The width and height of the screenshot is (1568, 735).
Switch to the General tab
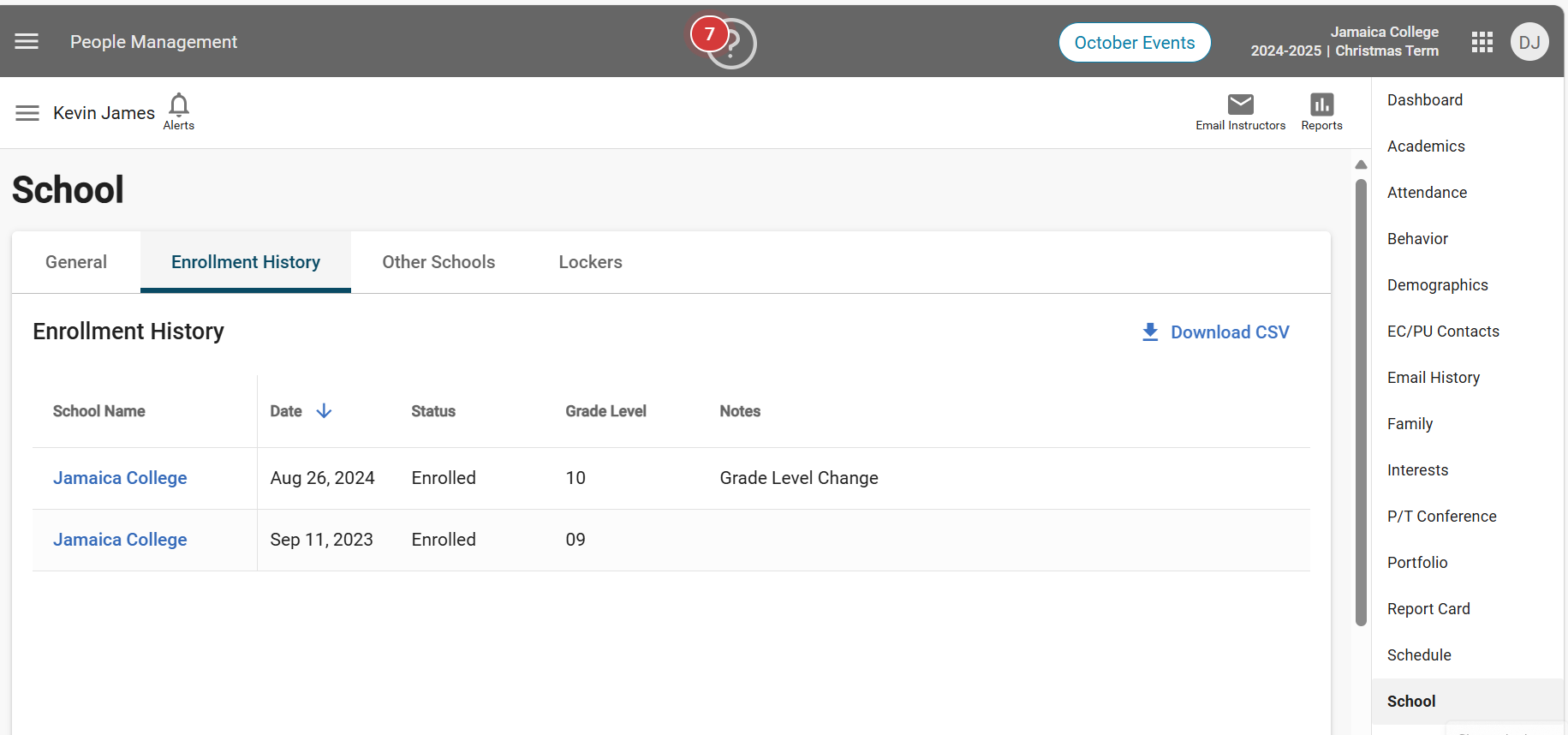pos(76,262)
